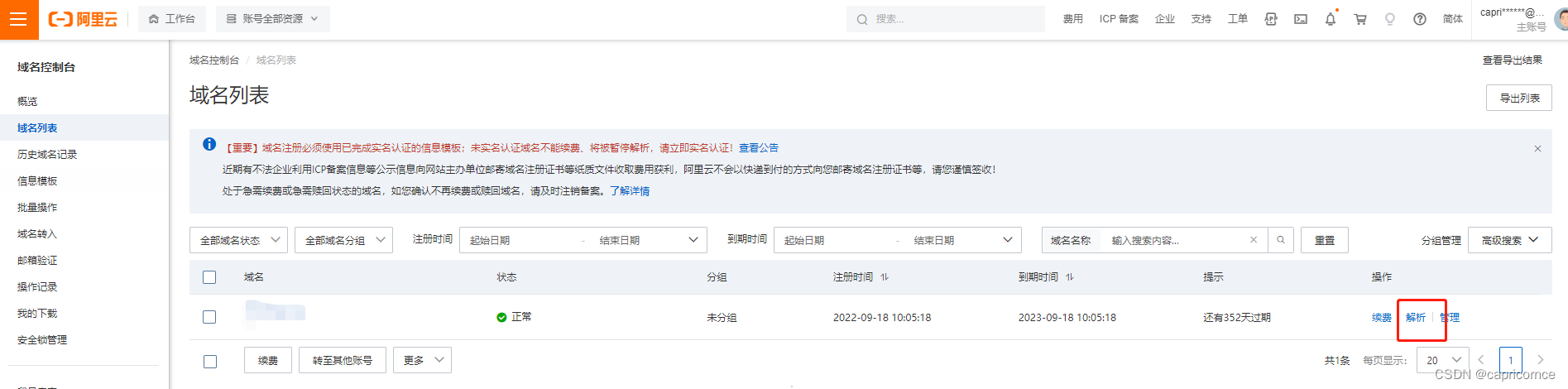The image size is (1568, 389).
Task: Open the 查看公告 link in the notice
Action: (759, 147)
